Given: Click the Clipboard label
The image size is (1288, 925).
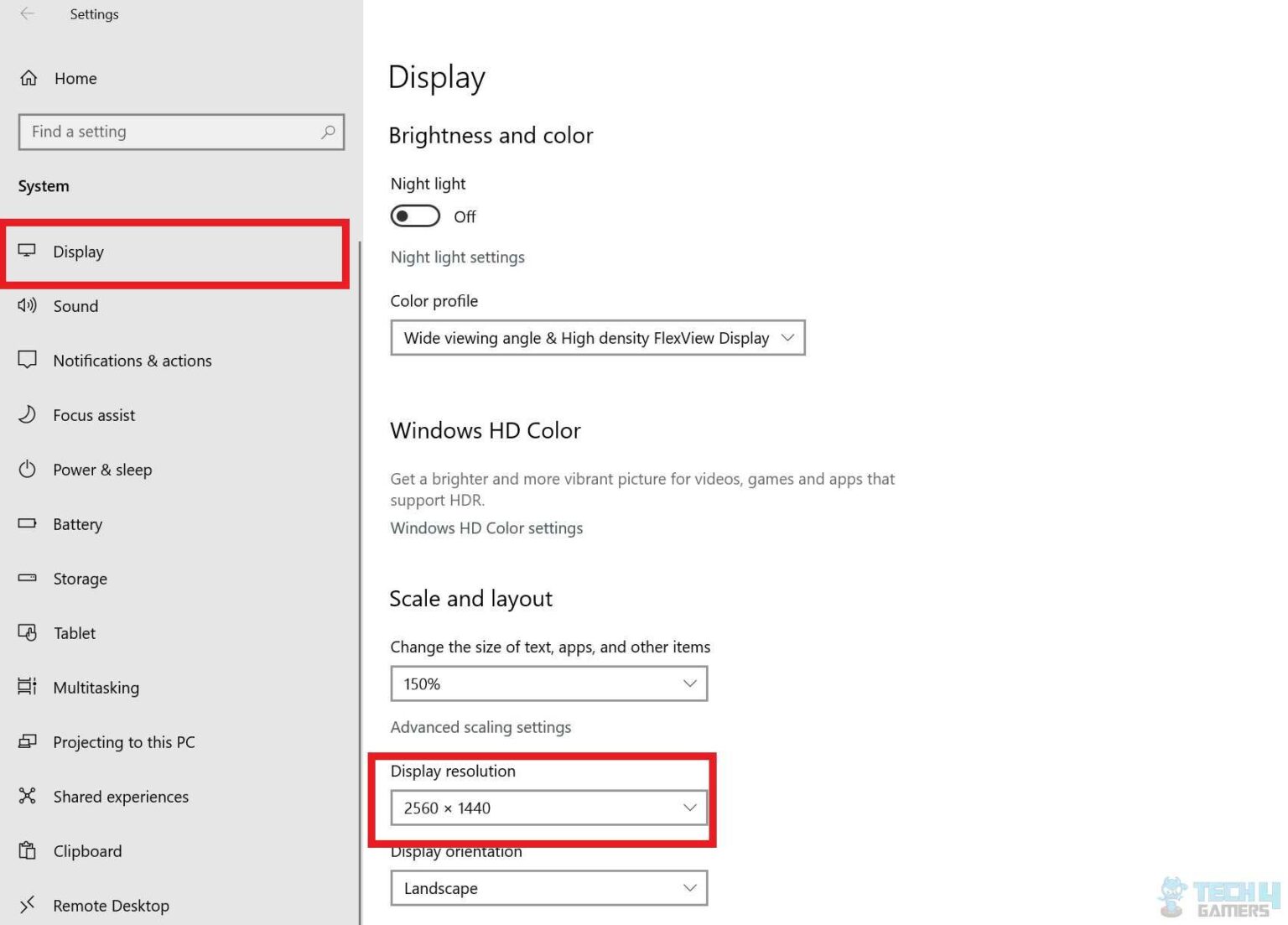Looking at the screenshot, I should [x=87, y=851].
